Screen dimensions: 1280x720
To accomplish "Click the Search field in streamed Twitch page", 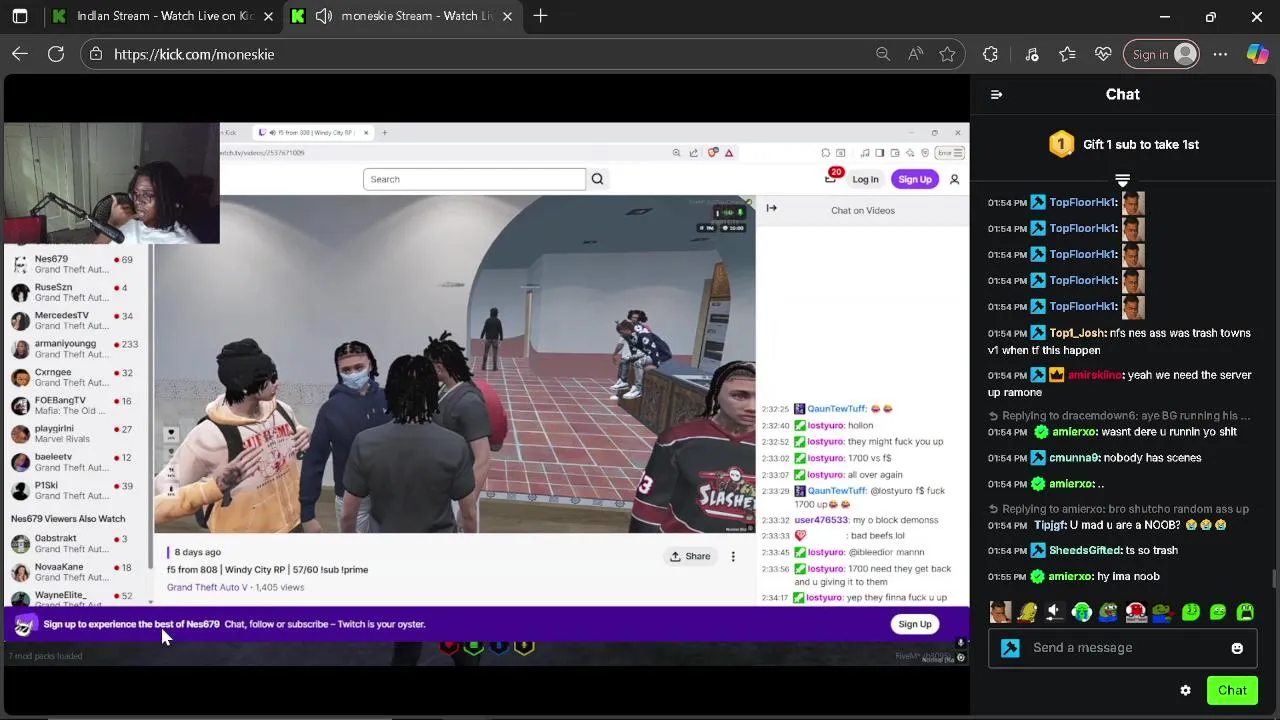I will tap(474, 179).
